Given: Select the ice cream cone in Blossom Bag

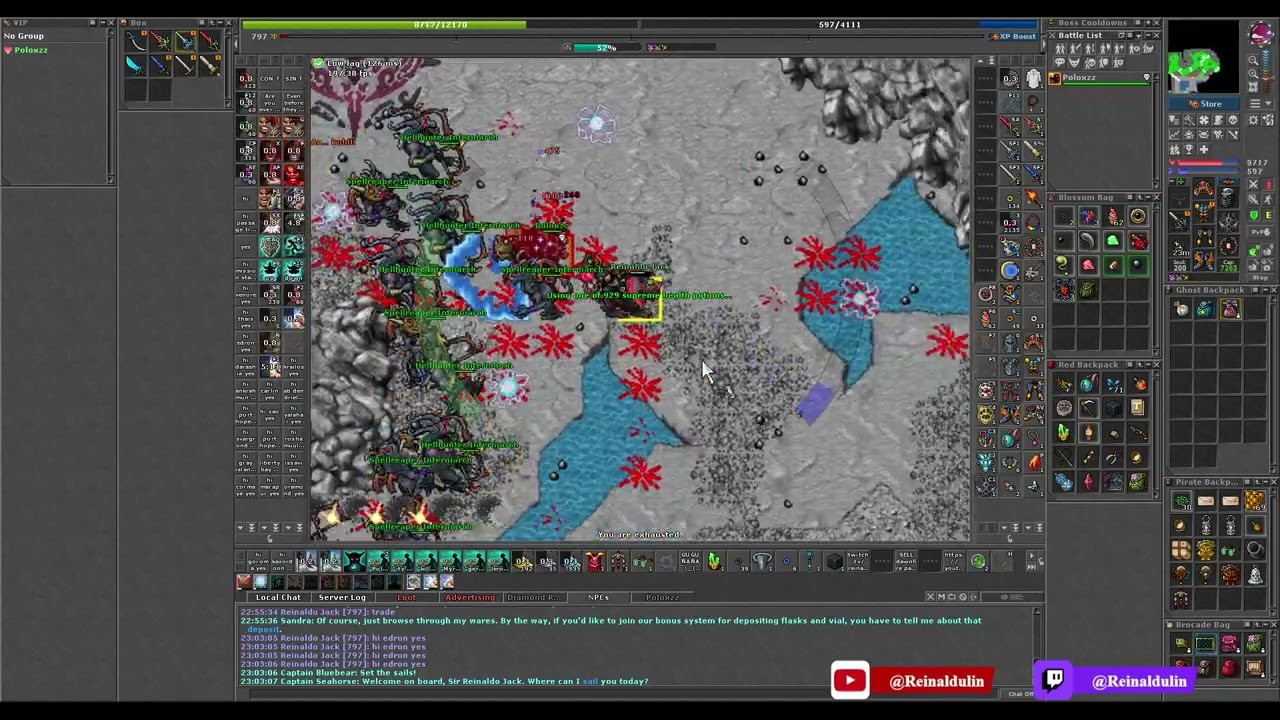Looking at the screenshot, I should pyautogui.click(x=1113, y=217).
